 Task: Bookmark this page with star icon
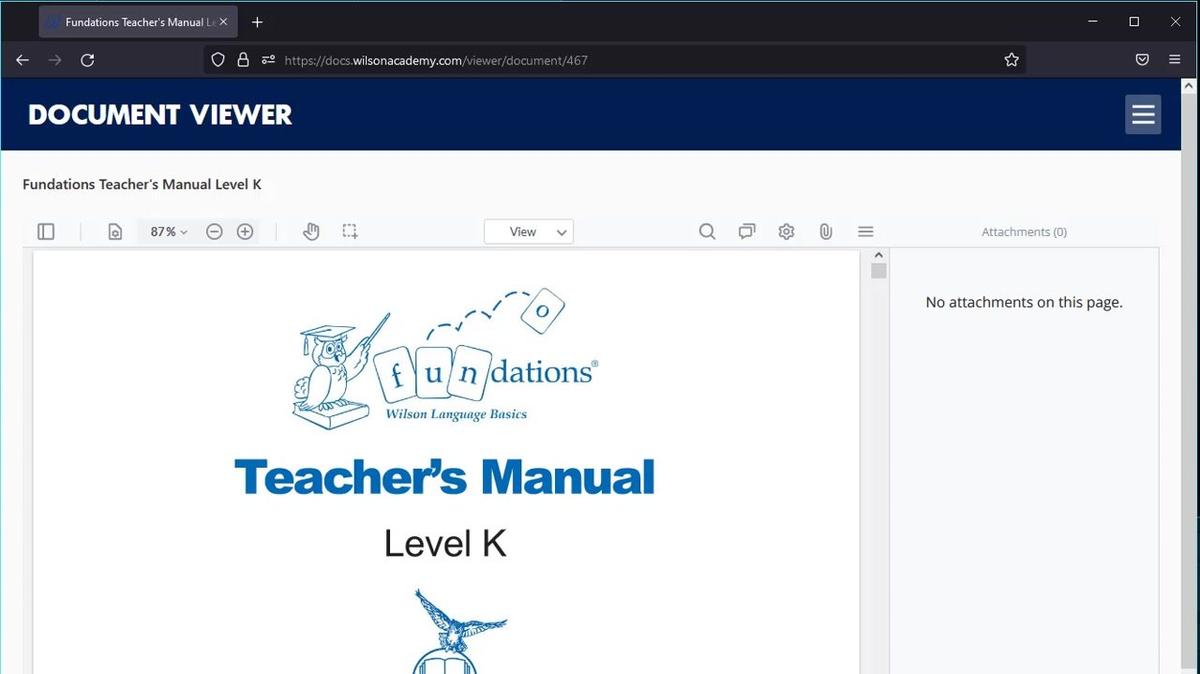coord(1011,60)
